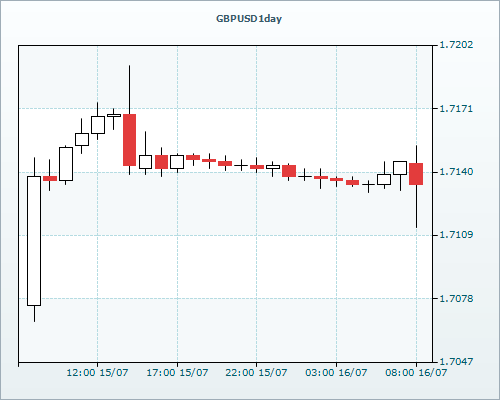Click the 03:00 16/07 time label
This screenshot has width=500, height=400.
(x=336, y=373)
